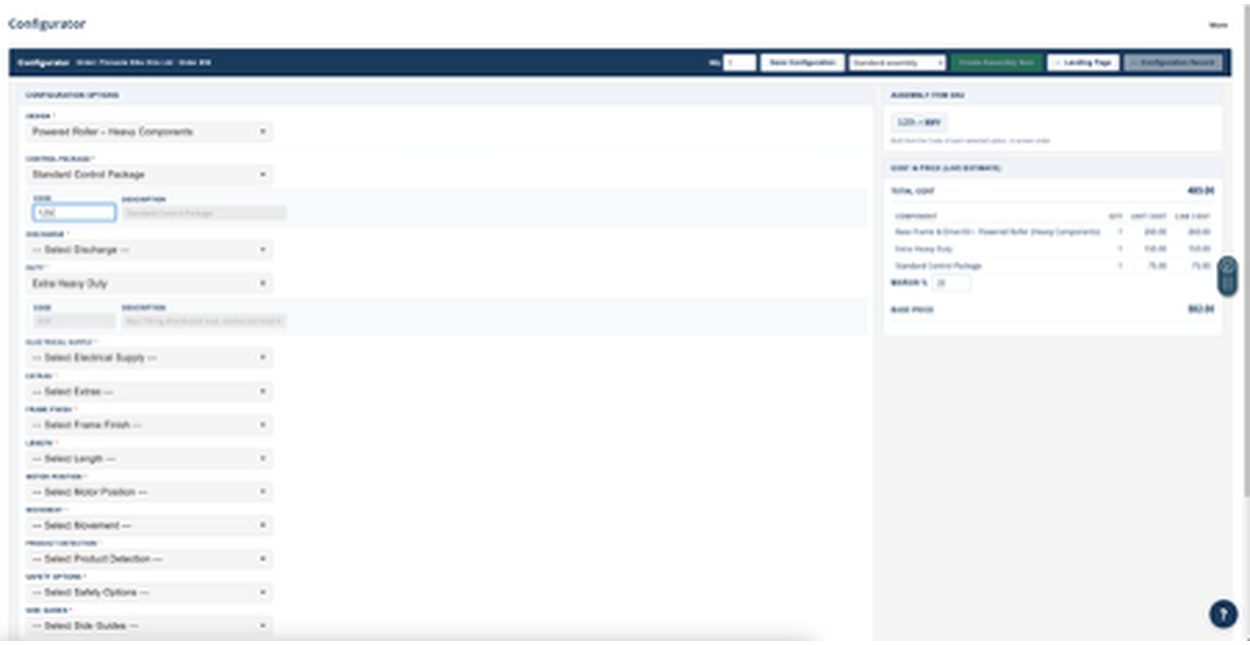Viewport: 1250px width, 645px height.
Task: Open the Select Extras dropdown
Action: click(149, 391)
